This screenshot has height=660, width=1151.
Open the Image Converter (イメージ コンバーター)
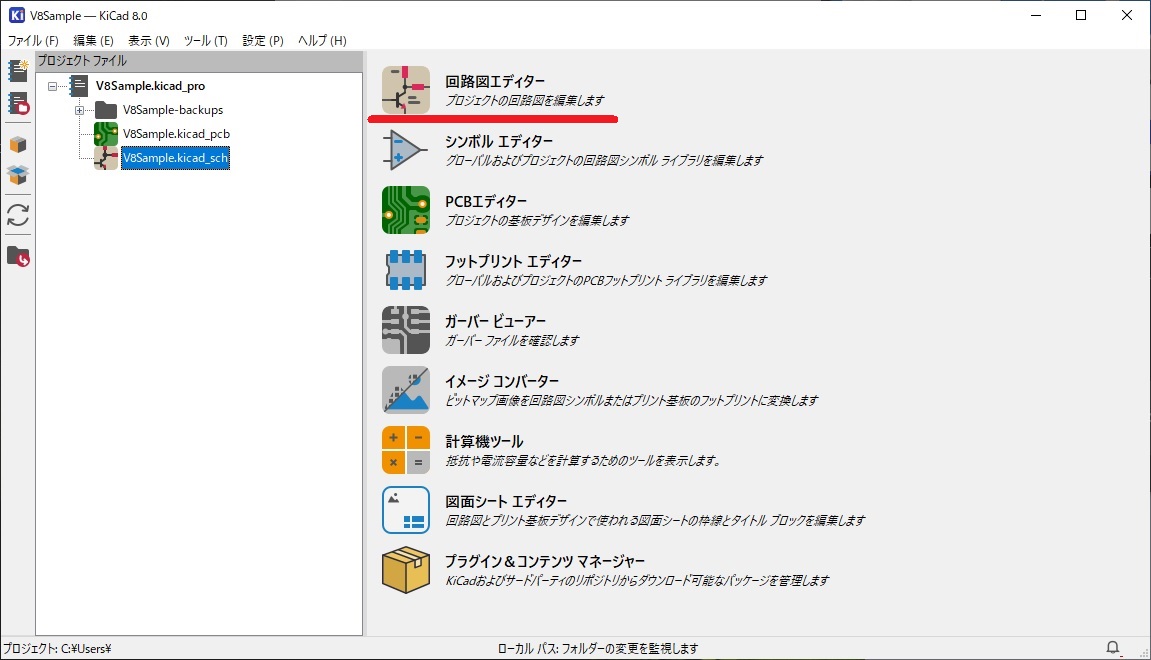(405, 390)
